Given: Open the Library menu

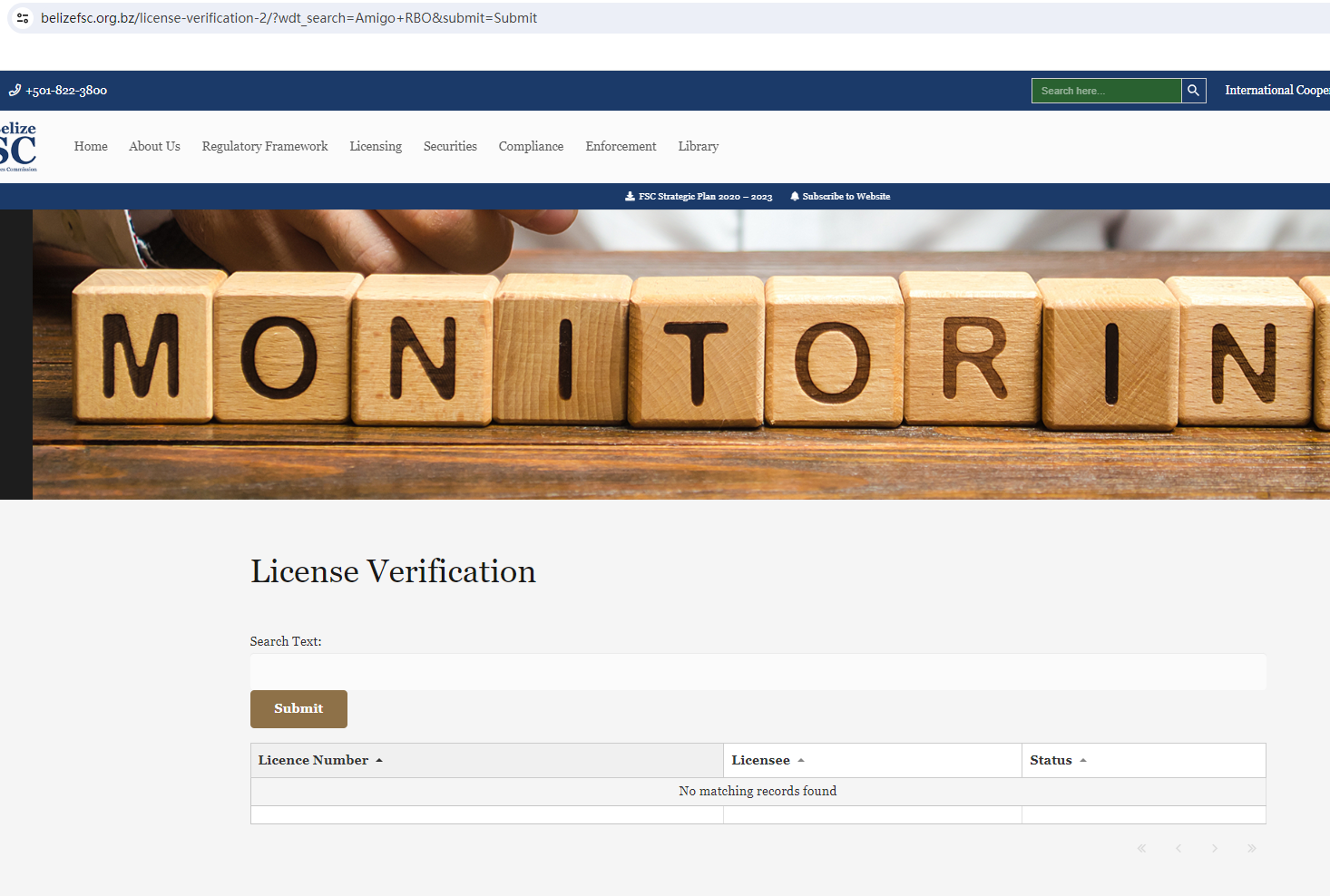Looking at the screenshot, I should [x=699, y=147].
